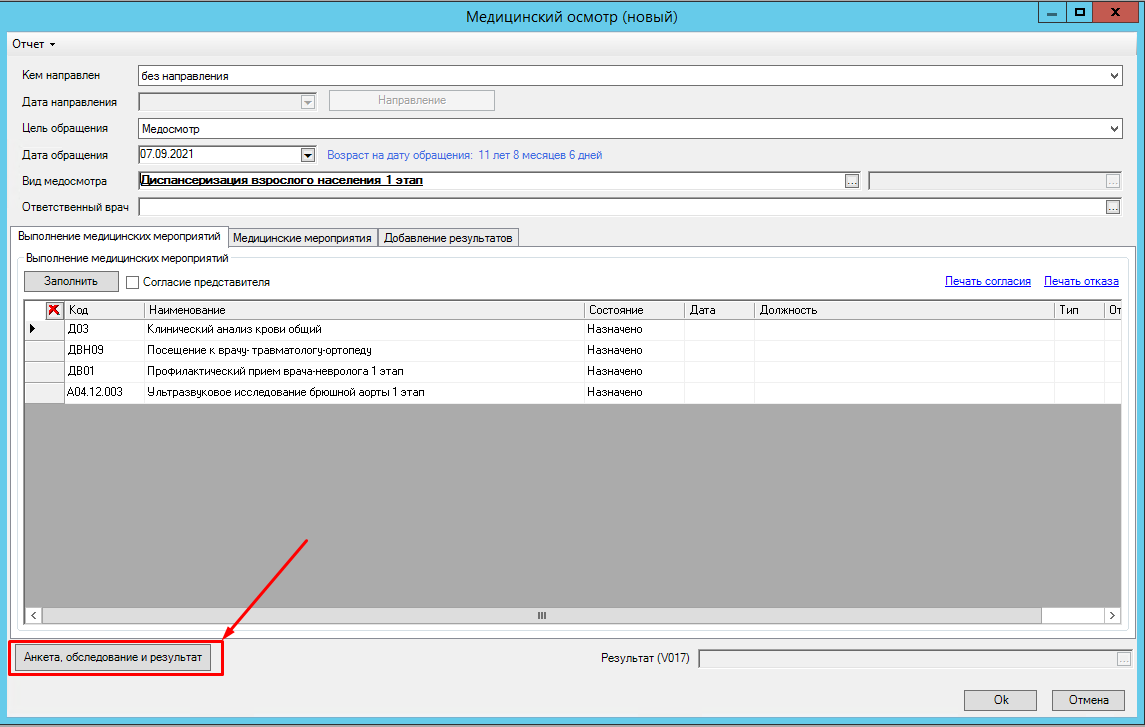
Task: Click scroll right arrow of table scrollbar
Action: 1111,615
